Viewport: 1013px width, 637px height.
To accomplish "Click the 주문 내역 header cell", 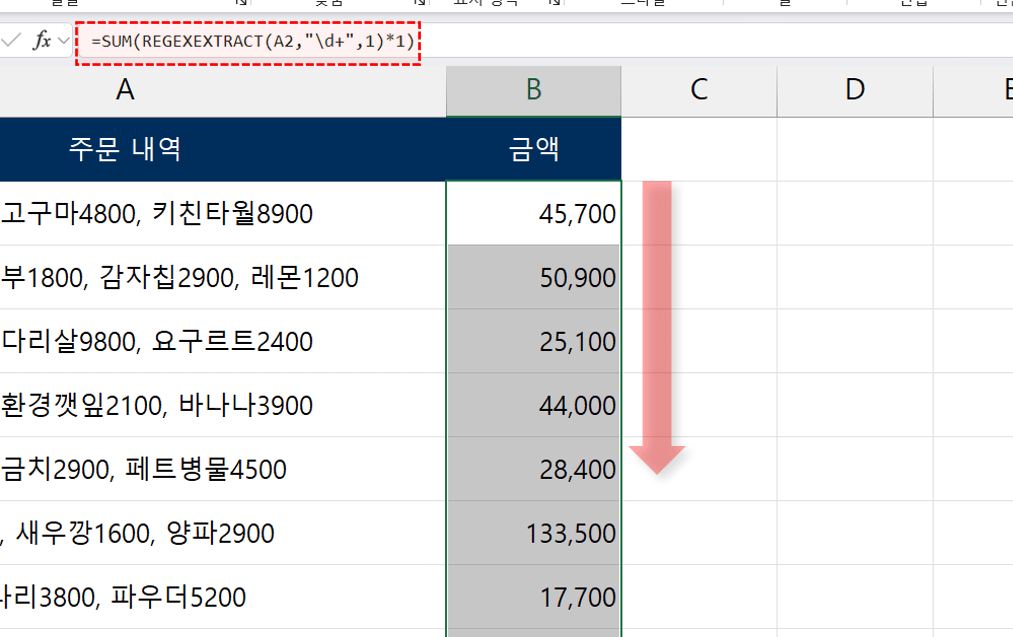I will click(124, 148).
